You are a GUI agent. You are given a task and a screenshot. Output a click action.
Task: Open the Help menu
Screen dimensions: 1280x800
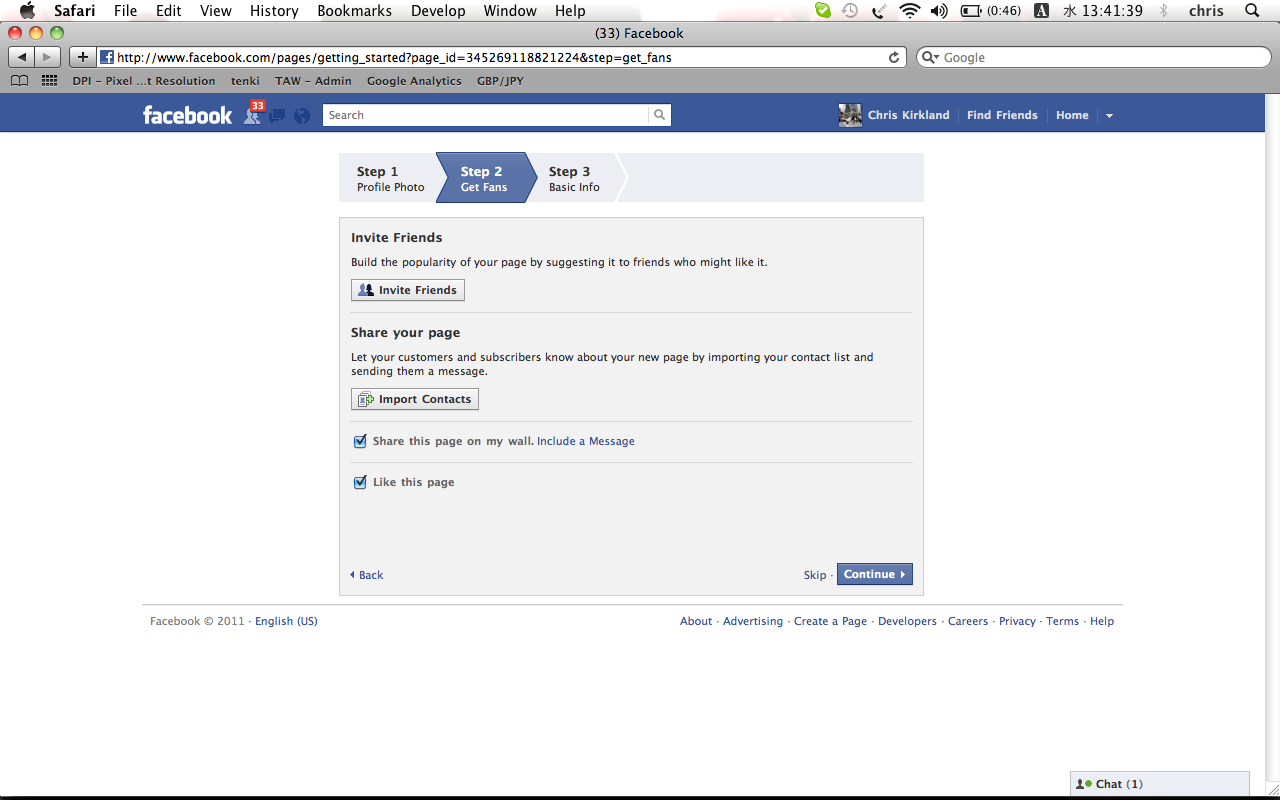click(x=570, y=10)
